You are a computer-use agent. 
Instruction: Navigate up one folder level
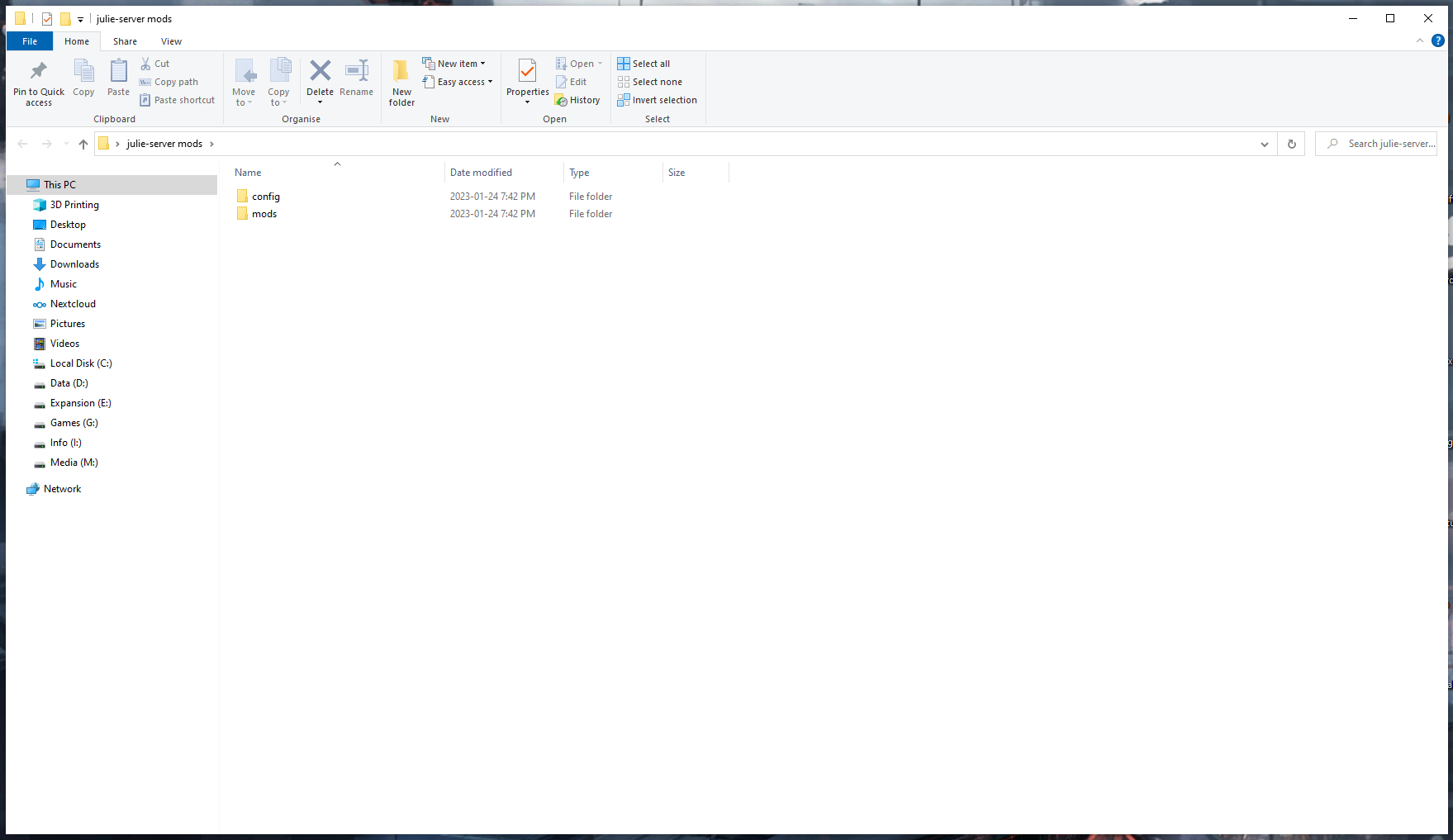[x=83, y=143]
